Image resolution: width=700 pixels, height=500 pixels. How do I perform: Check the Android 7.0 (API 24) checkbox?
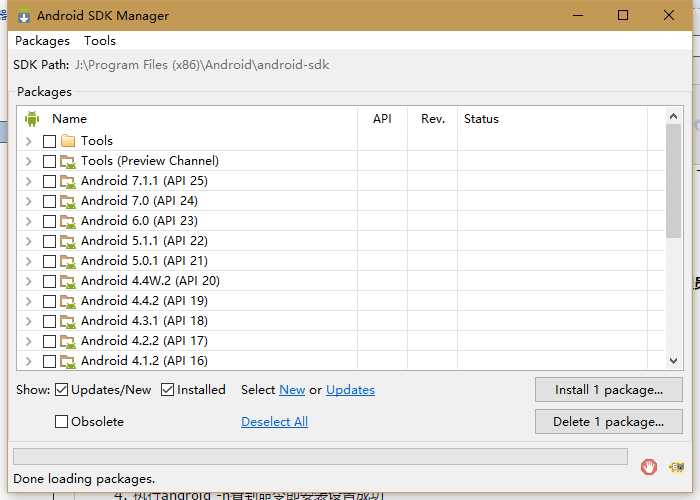pyautogui.click(x=49, y=201)
